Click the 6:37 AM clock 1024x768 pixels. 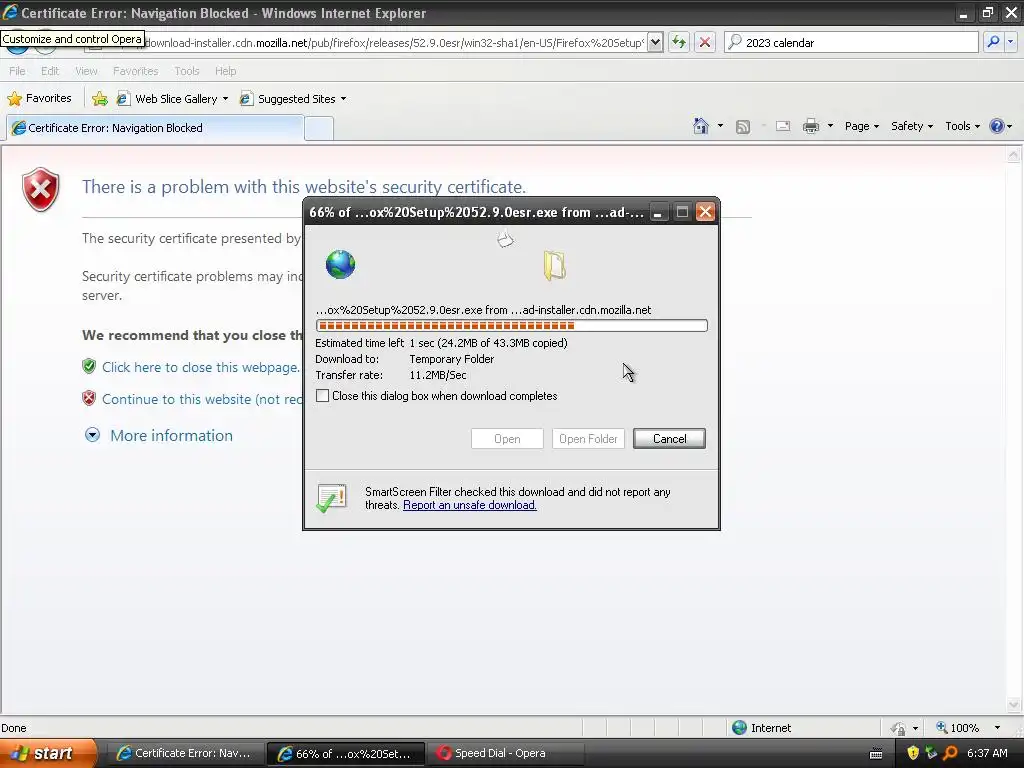[987, 753]
